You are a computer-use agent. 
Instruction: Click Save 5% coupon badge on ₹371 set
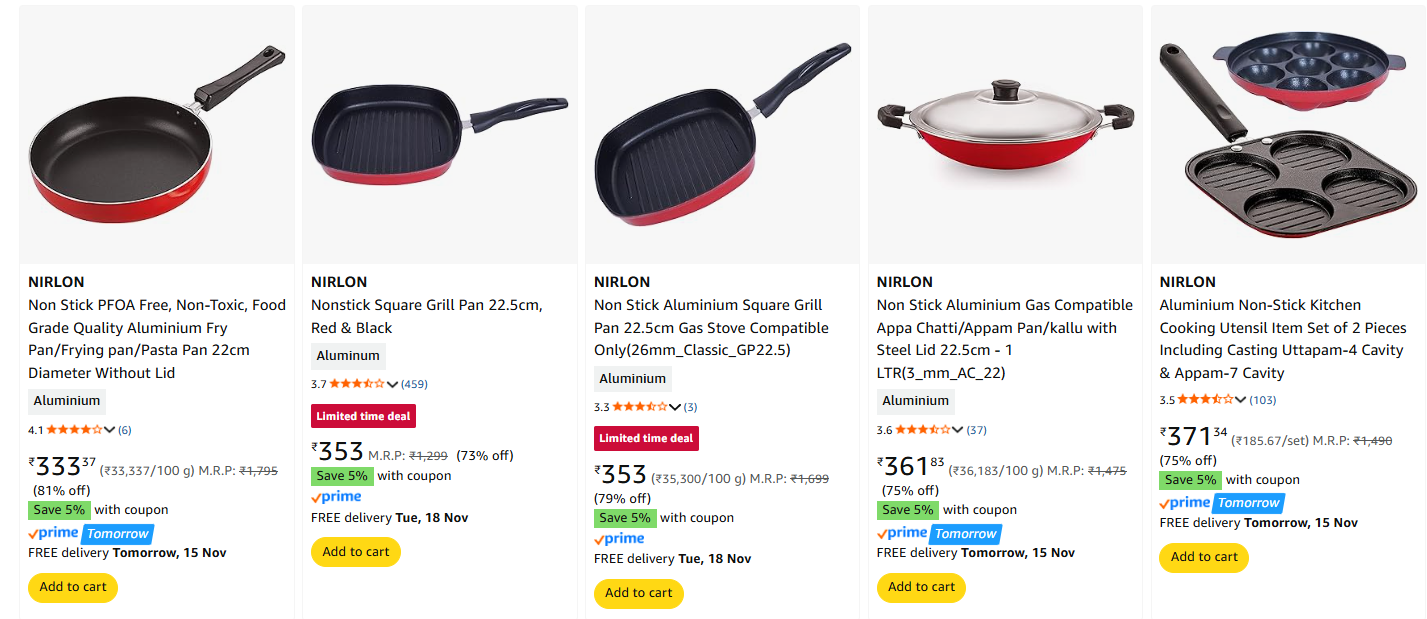point(1190,480)
